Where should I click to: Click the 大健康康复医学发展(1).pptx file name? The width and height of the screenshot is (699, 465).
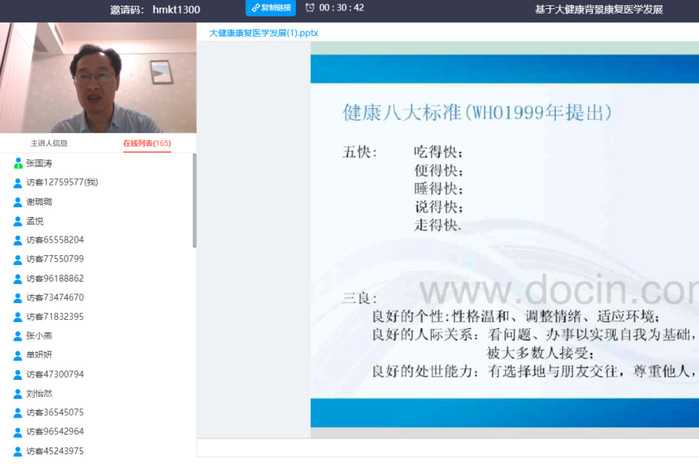pos(263,33)
